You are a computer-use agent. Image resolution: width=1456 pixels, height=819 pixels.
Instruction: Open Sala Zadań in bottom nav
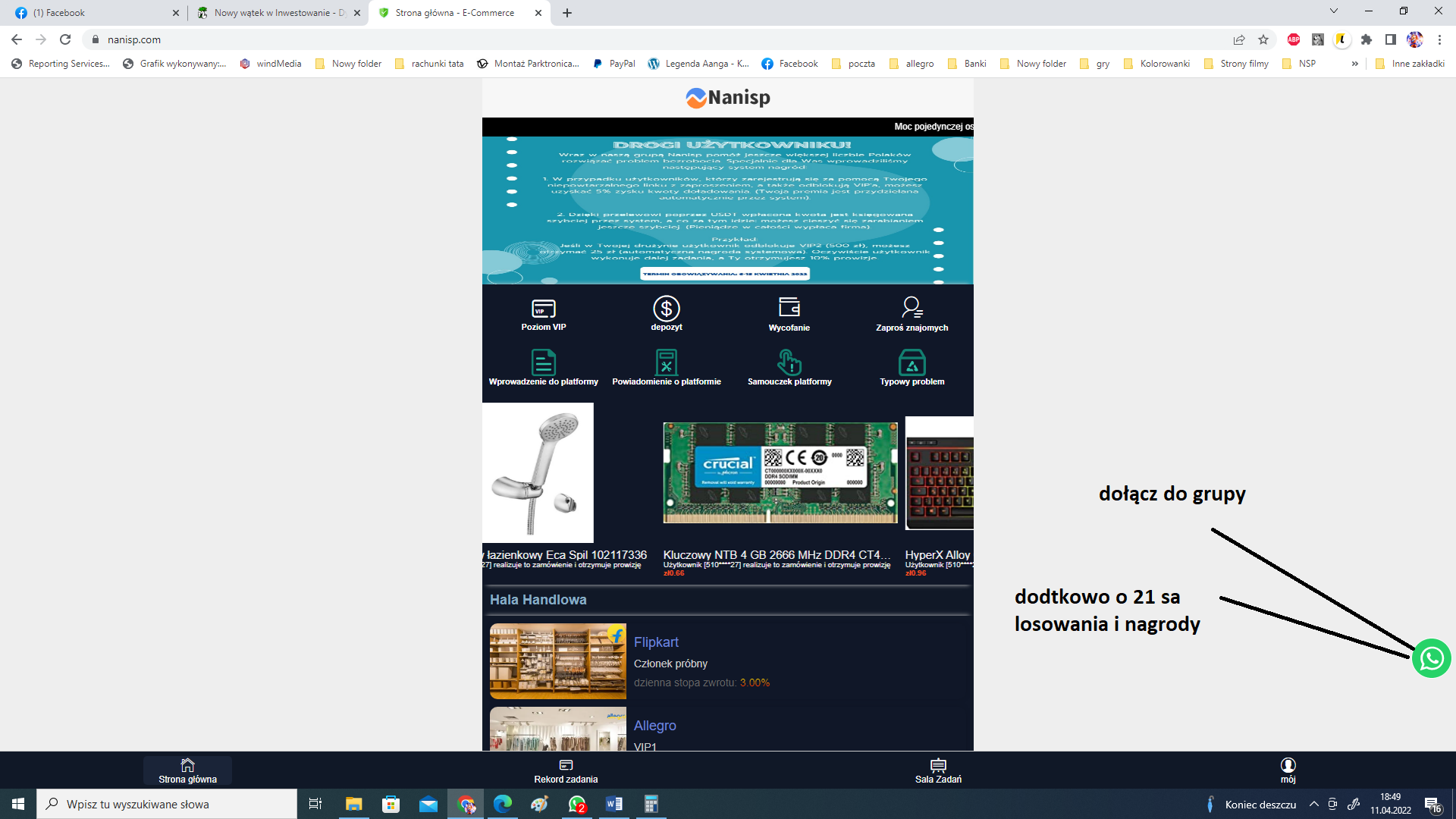938,770
